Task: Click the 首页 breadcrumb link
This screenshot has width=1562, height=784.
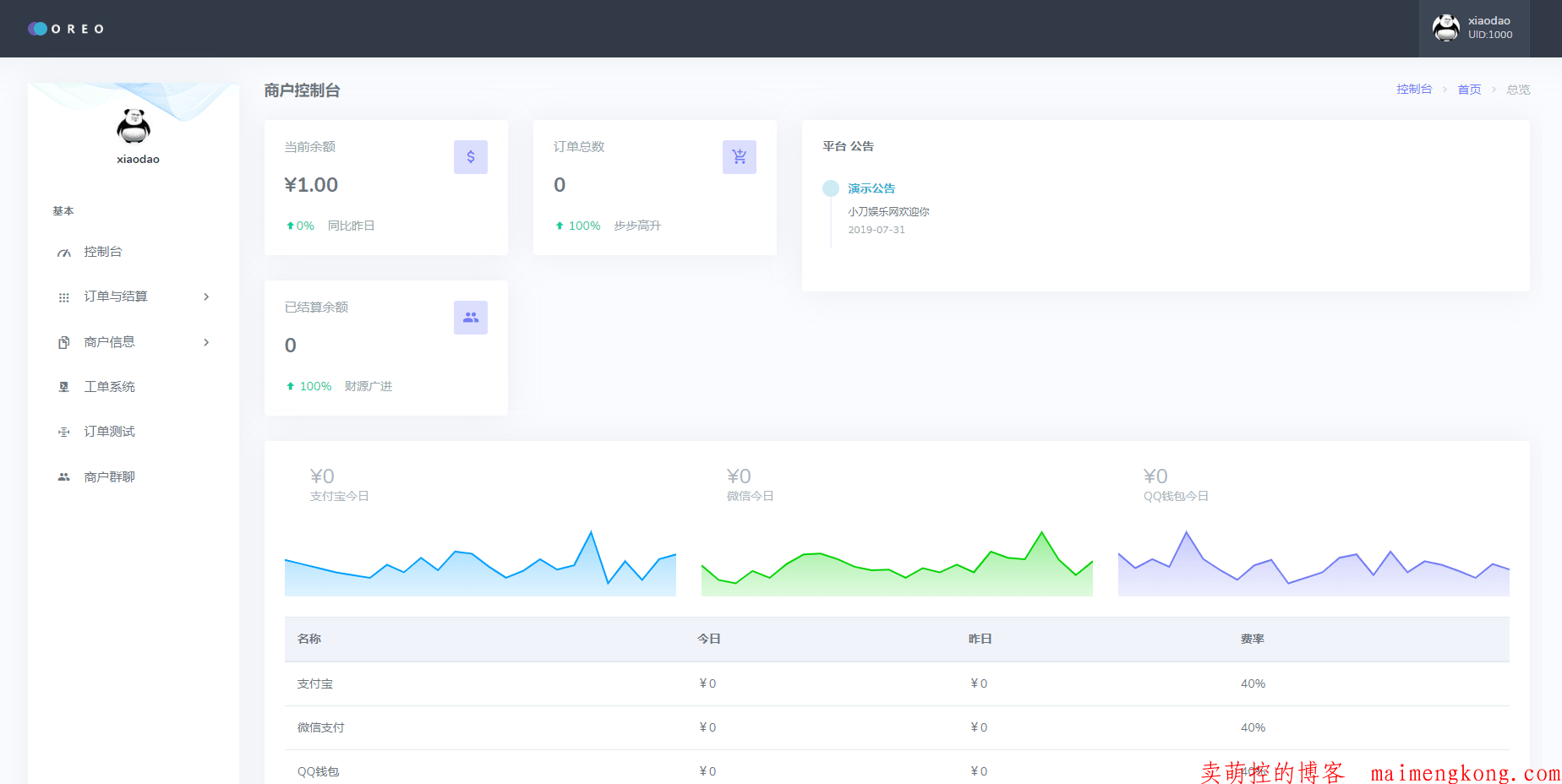Action: point(1469,90)
